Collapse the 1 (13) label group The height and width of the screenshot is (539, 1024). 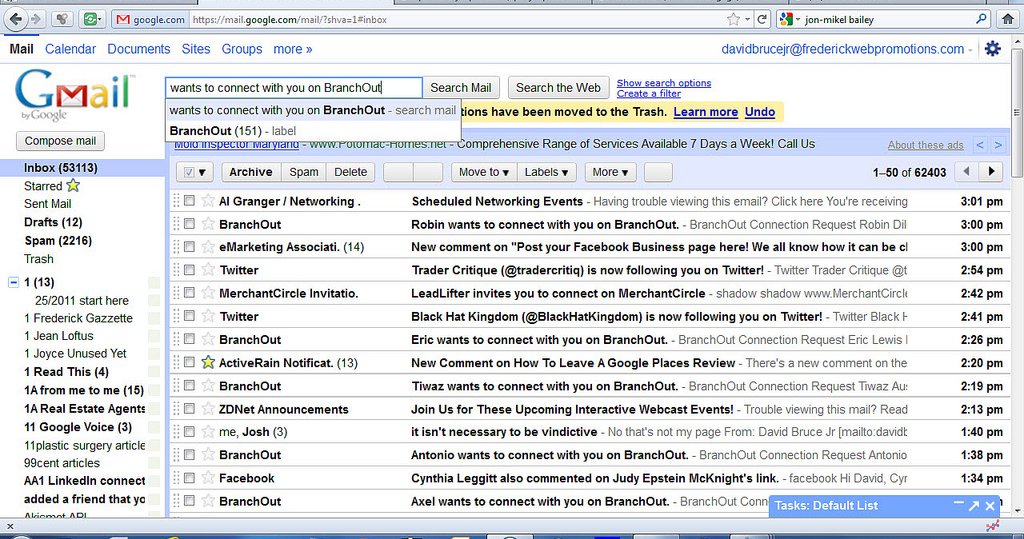tap(13, 282)
